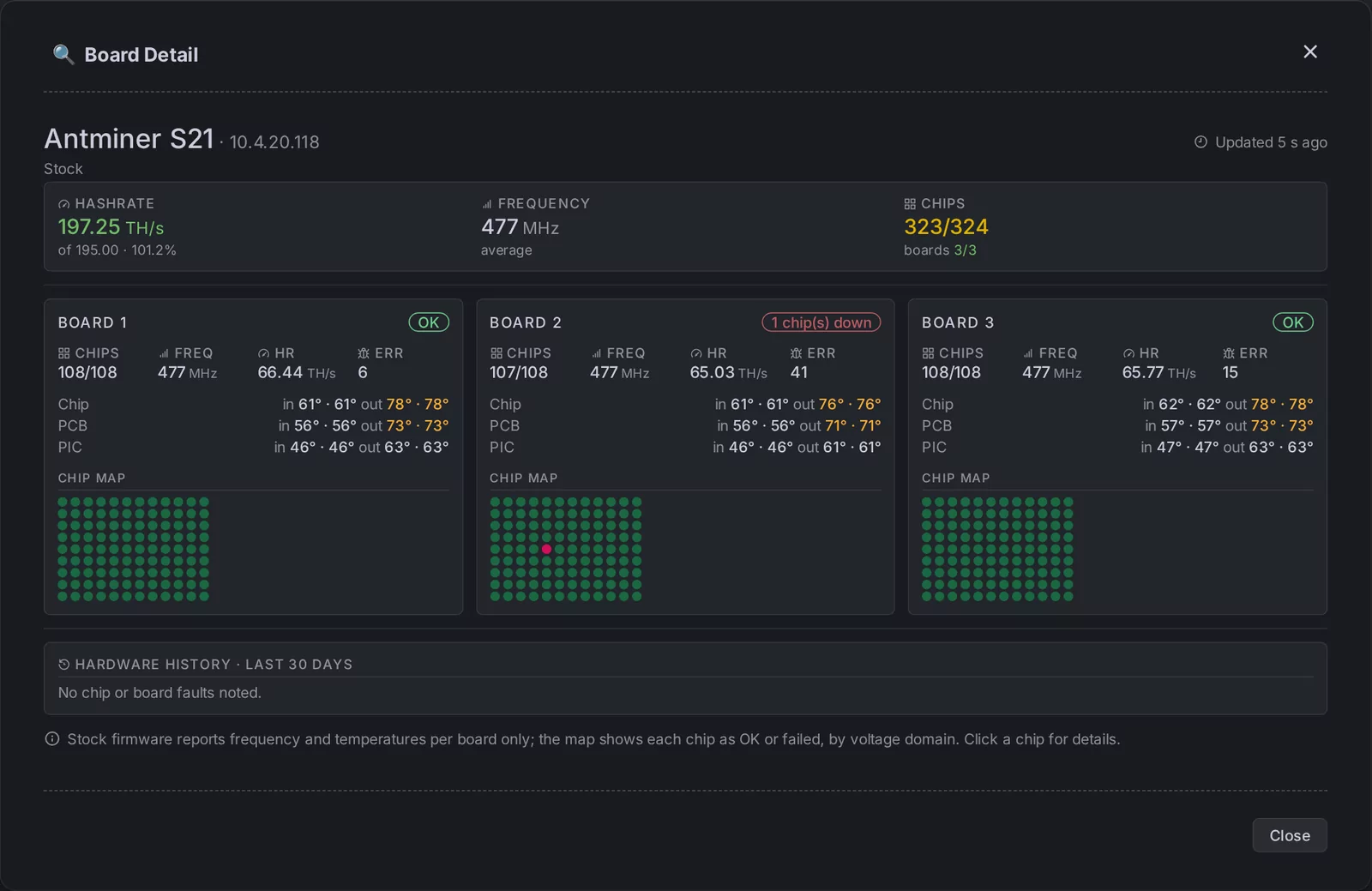Click the Board 3 PIC temperature row
Viewport: 1372px width, 891px height.
(1117, 447)
